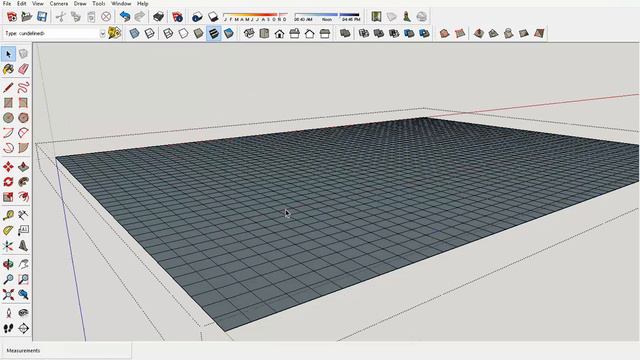Choose the Protractor tool

8,231
